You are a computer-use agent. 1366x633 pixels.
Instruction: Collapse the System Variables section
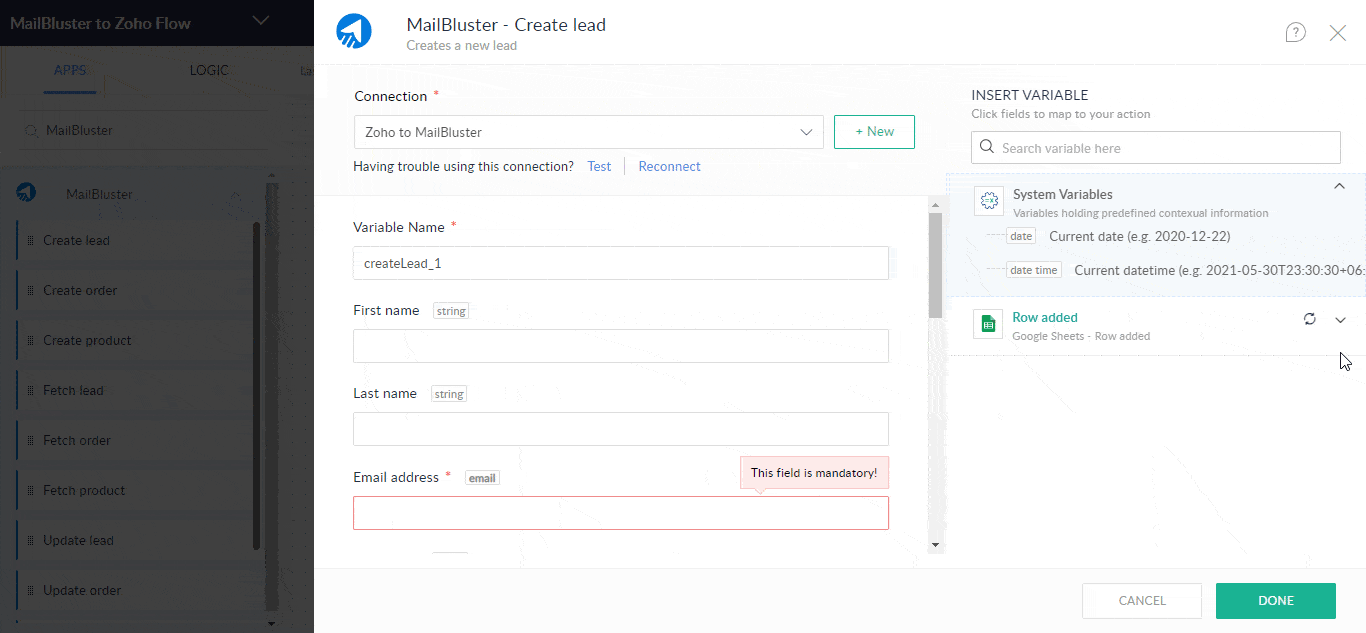pos(1340,186)
